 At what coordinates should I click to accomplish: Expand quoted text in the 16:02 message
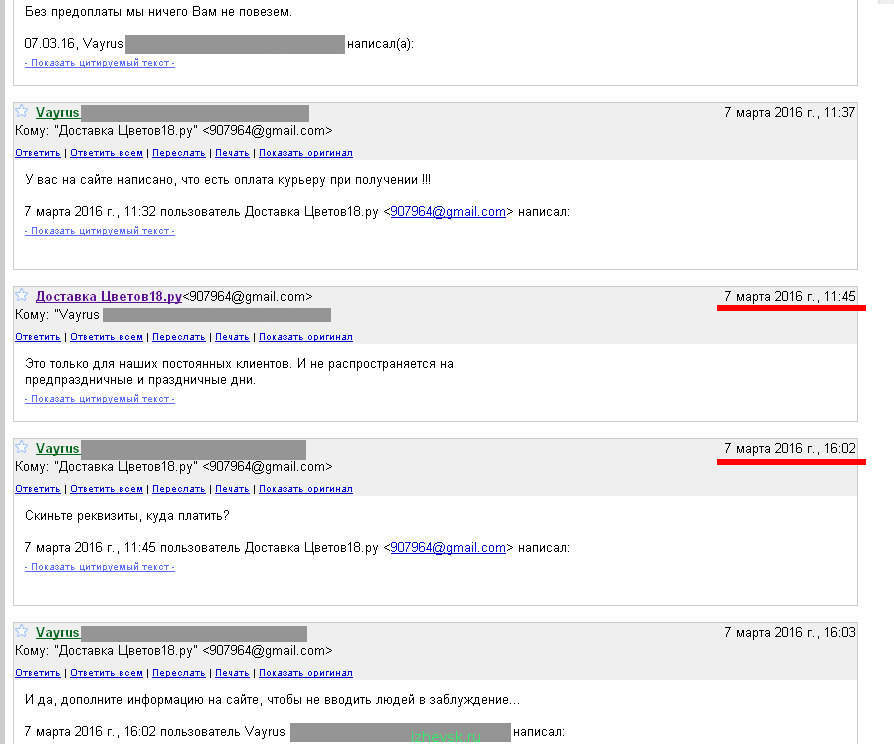pos(100,567)
